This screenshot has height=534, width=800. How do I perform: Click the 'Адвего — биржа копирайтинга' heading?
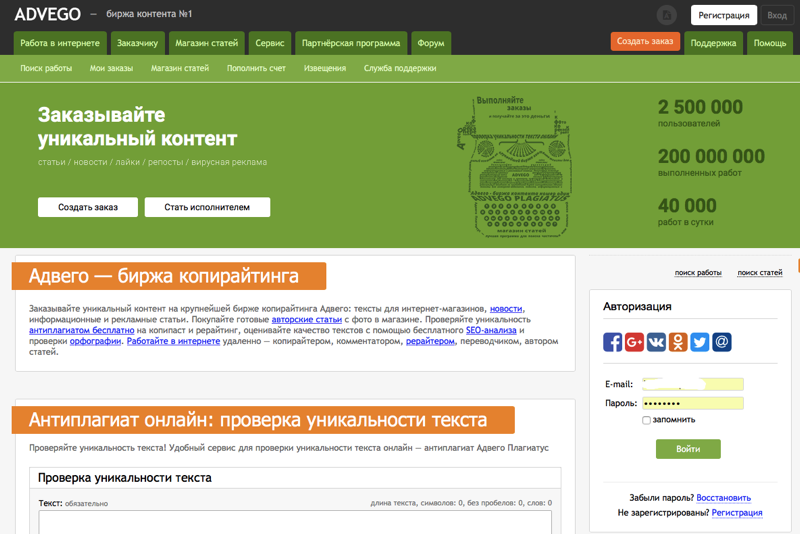(x=169, y=276)
